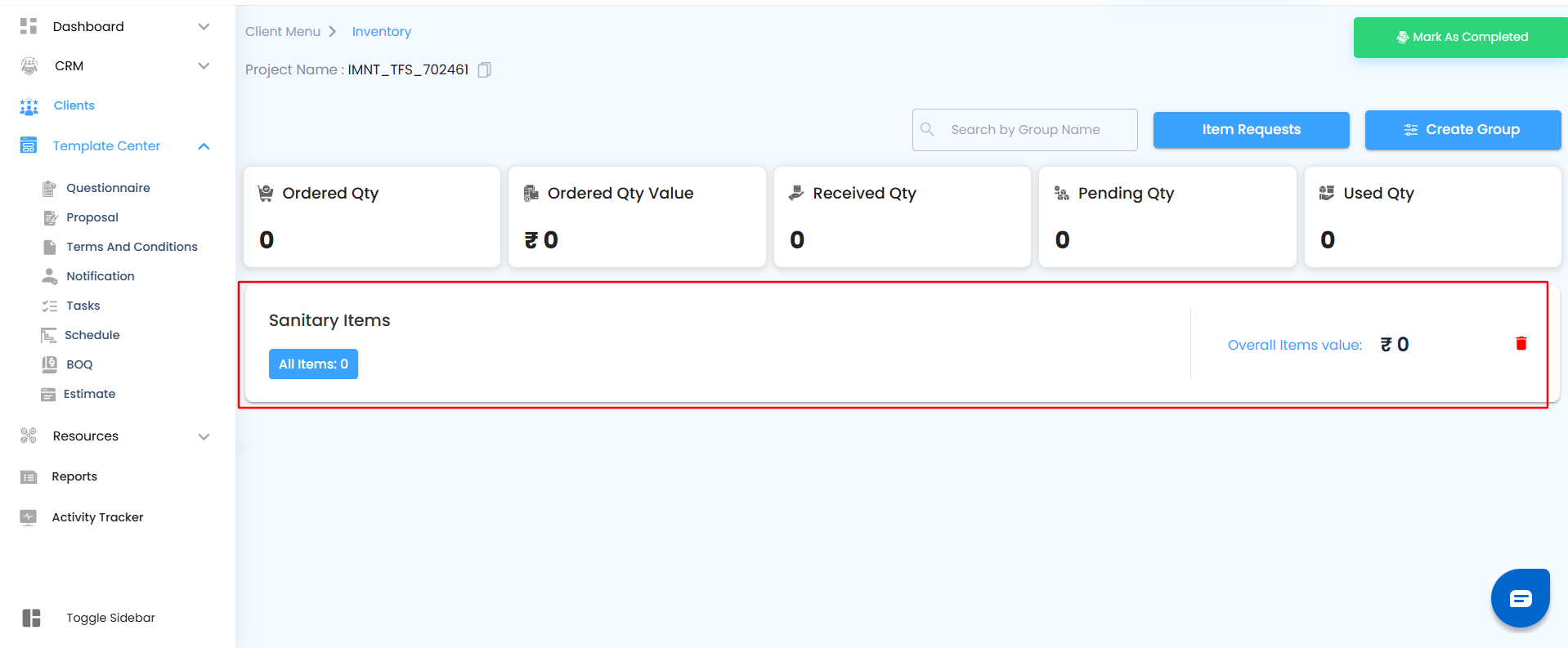The image size is (1568, 648).
Task: Open Schedule via its sidebar icon
Action: tap(48, 335)
